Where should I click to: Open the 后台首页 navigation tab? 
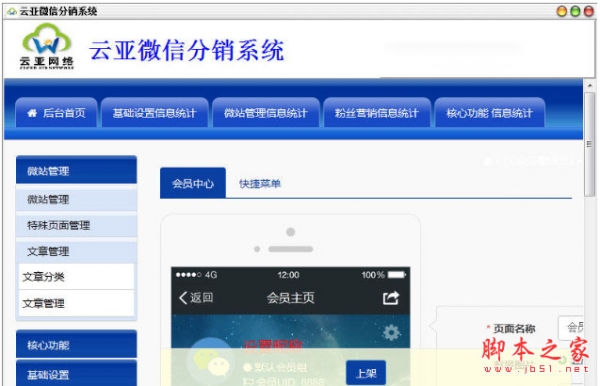pos(56,112)
